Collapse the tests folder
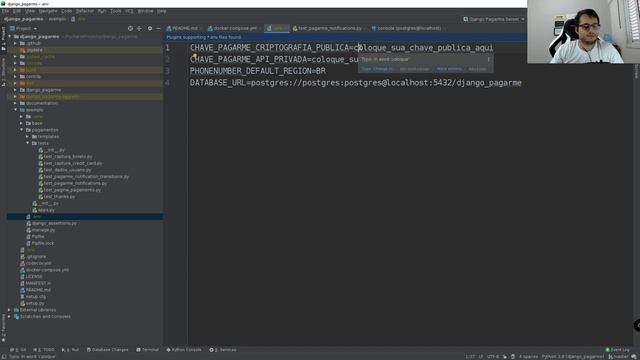This screenshot has height=360, width=640. pos(27,143)
